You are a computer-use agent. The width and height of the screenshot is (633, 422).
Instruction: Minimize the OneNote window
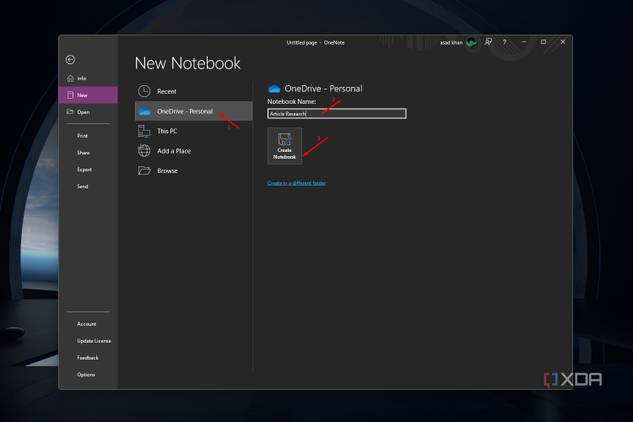pyautogui.click(x=524, y=42)
